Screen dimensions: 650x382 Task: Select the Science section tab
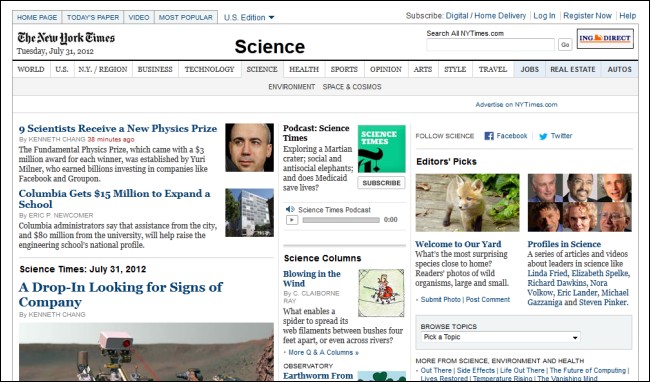coord(262,69)
